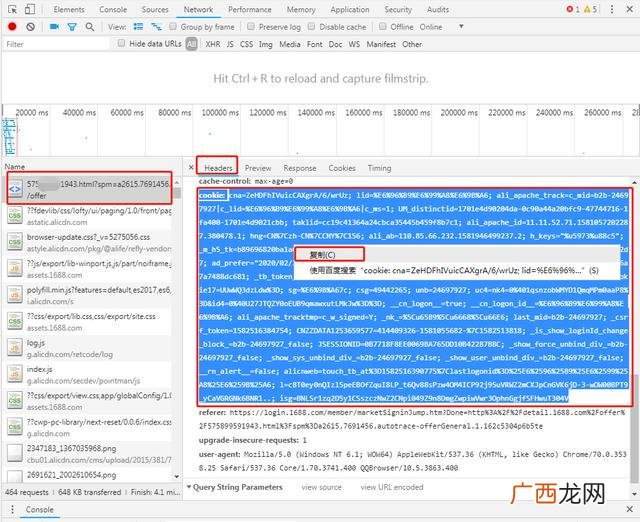
Task: Filter requests by Manifest type
Action: click(x=381, y=44)
